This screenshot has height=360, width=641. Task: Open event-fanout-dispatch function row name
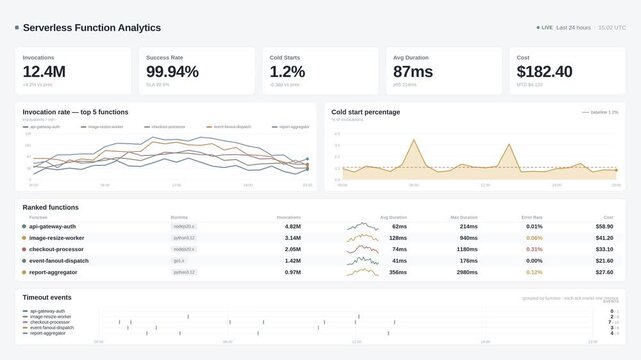pyautogui.click(x=59, y=261)
